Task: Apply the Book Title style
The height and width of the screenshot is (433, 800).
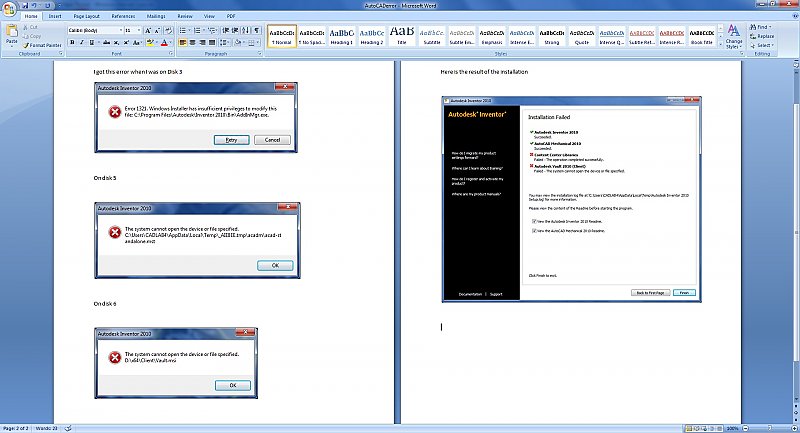Action: 702,36
